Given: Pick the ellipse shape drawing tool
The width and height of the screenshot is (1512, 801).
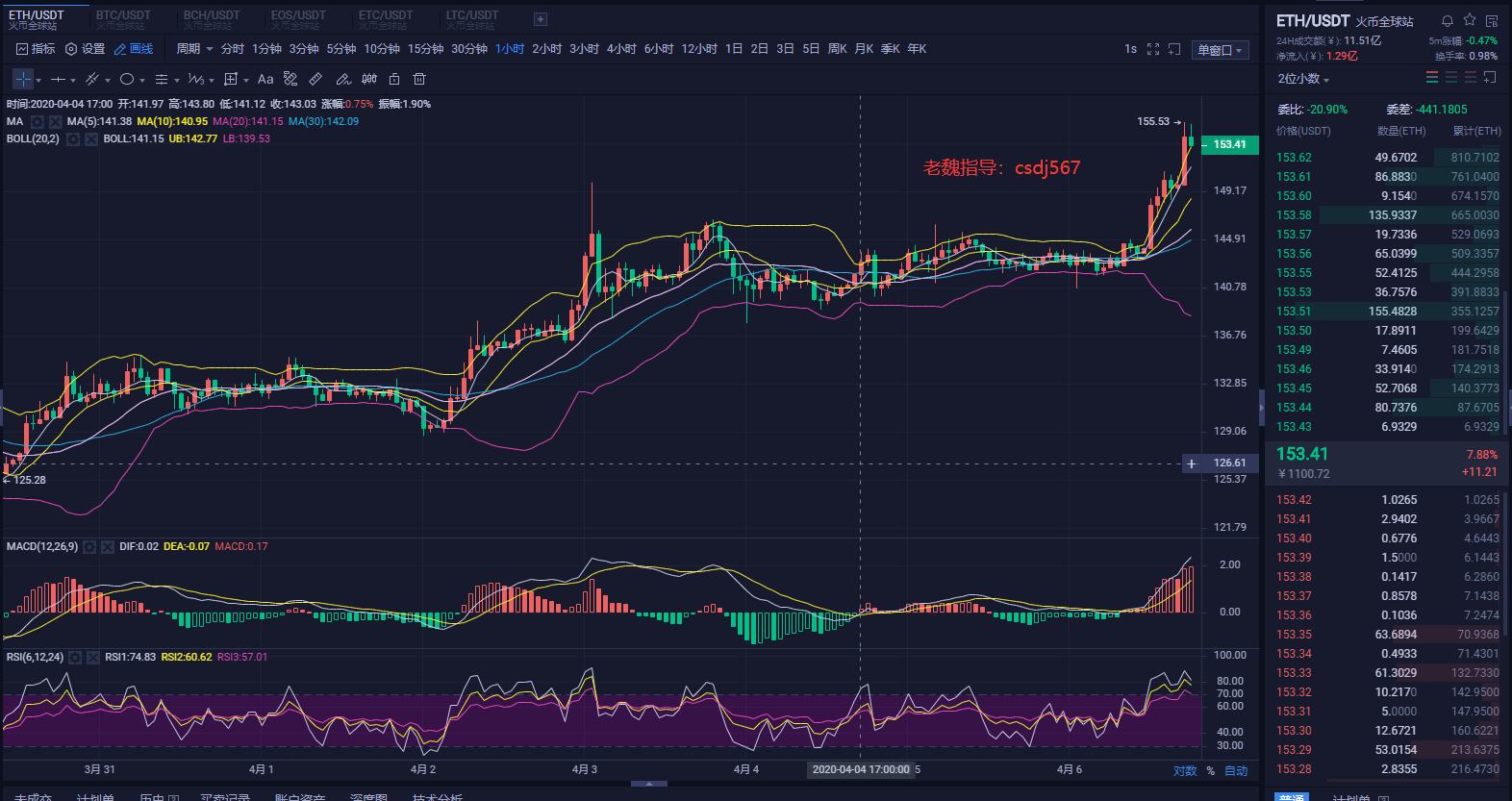Looking at the screenshot, I should [127, 79].
